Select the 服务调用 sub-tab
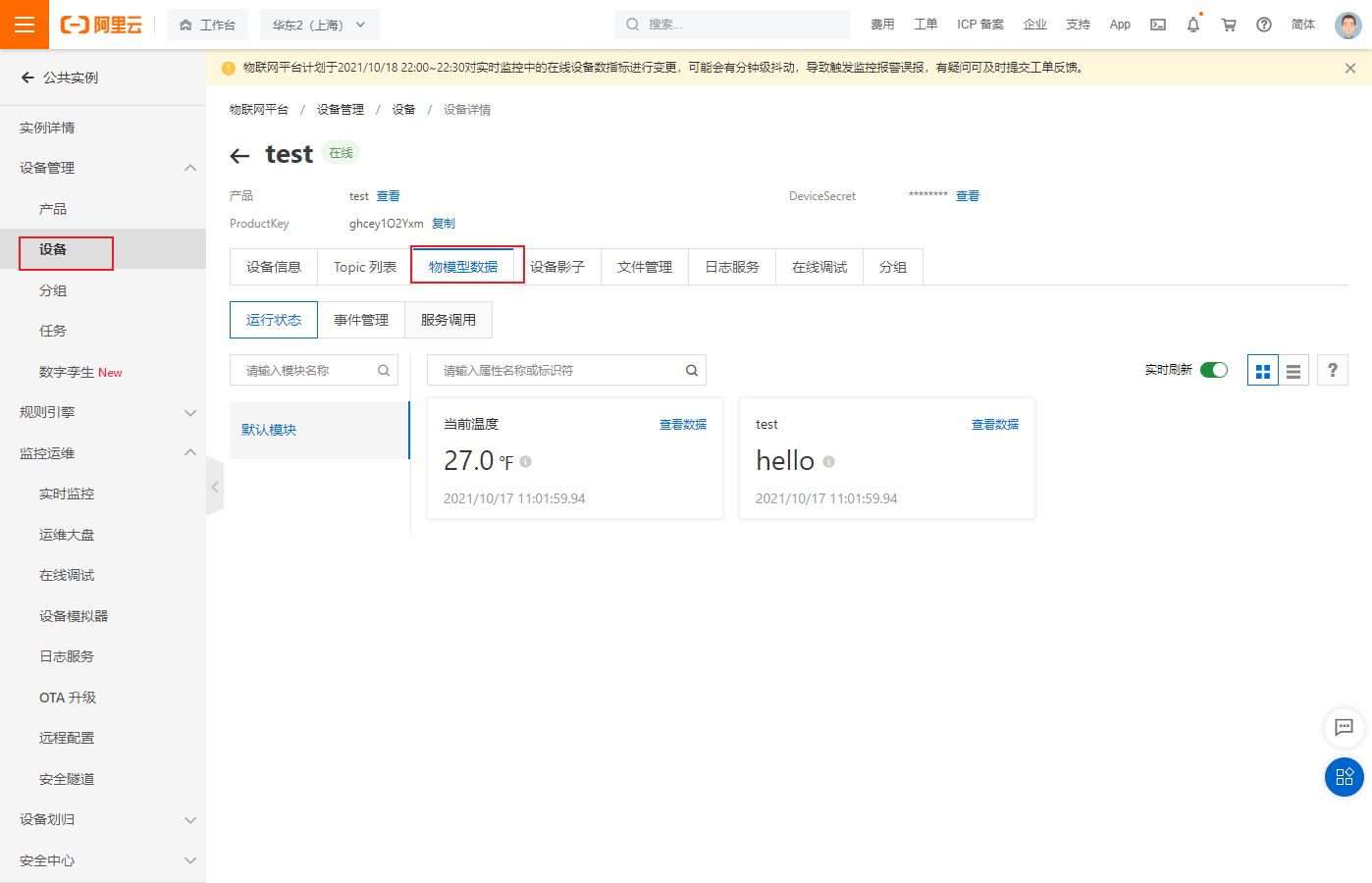Image resolution: width=1372 pixels, height=883 pixels. pyautogui.click(x=449, y=320)
